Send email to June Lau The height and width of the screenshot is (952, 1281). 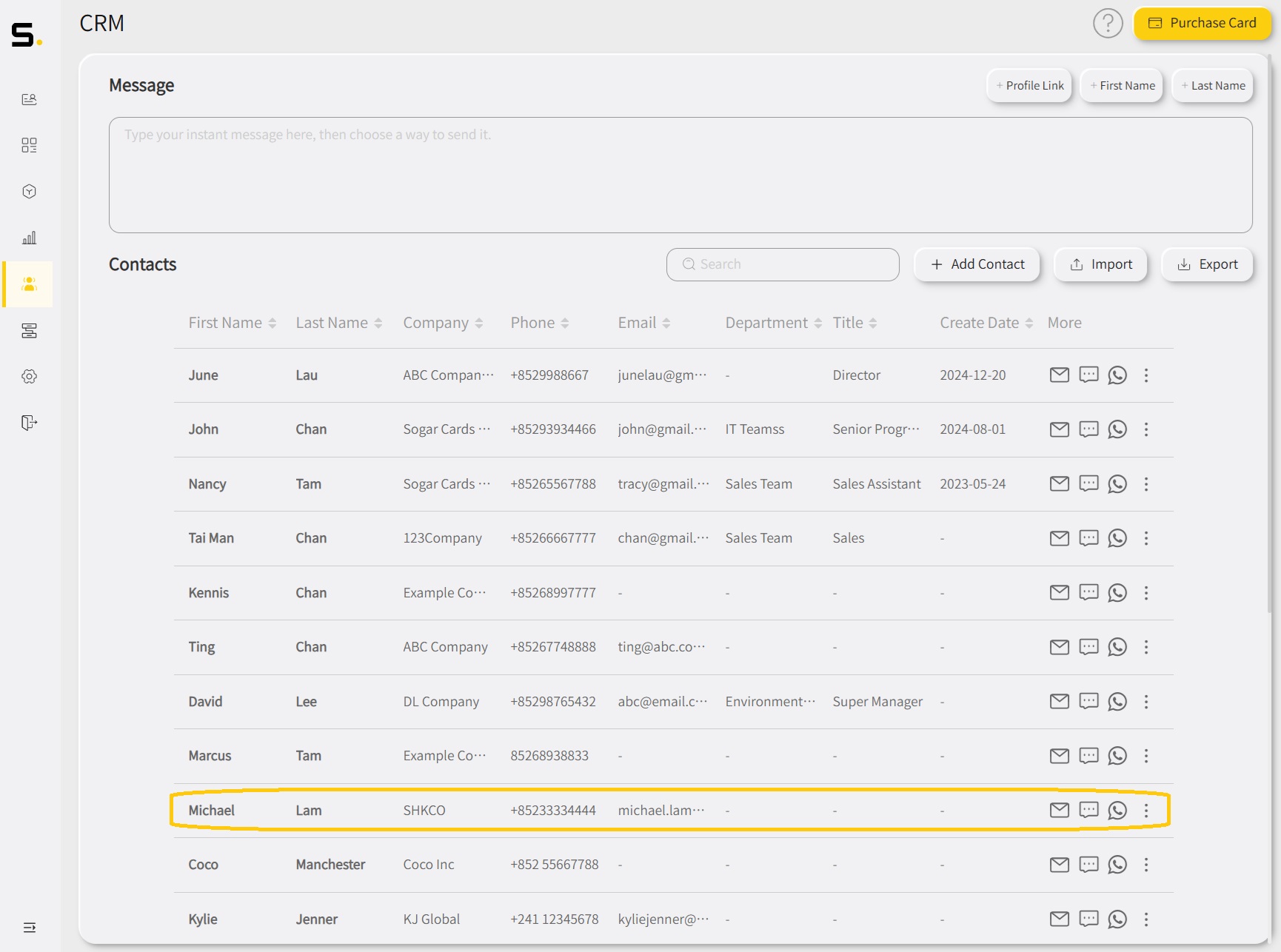click(1060, 375)
